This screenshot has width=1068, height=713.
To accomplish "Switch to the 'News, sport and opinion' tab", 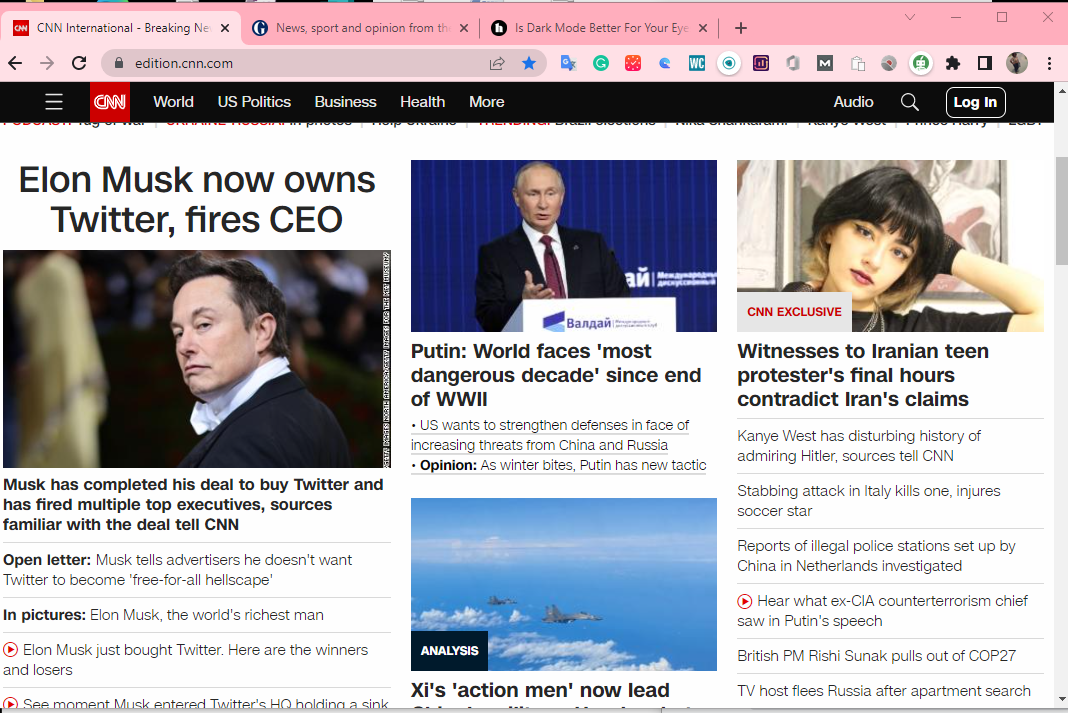I will (x=360, y=28).
